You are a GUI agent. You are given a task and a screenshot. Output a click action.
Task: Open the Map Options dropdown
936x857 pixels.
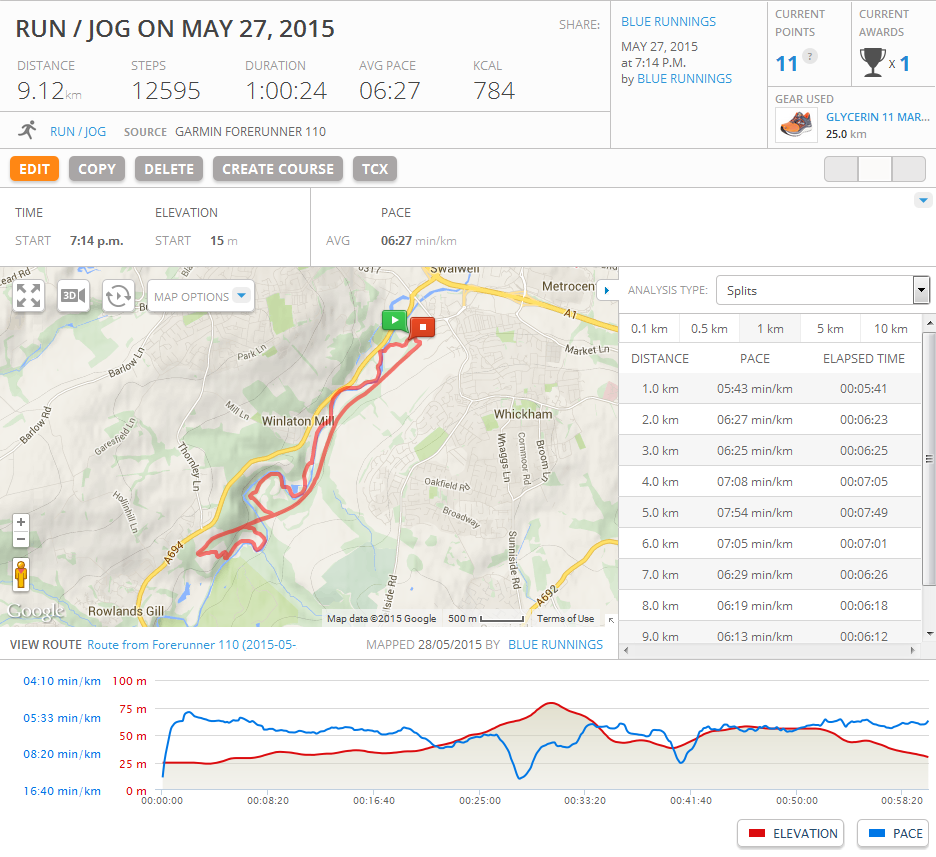coord(201,296)
